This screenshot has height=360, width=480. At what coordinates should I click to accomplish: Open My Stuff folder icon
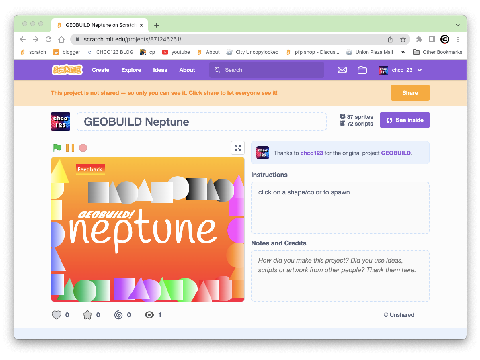pyautogui.click(x=362, y=70)
